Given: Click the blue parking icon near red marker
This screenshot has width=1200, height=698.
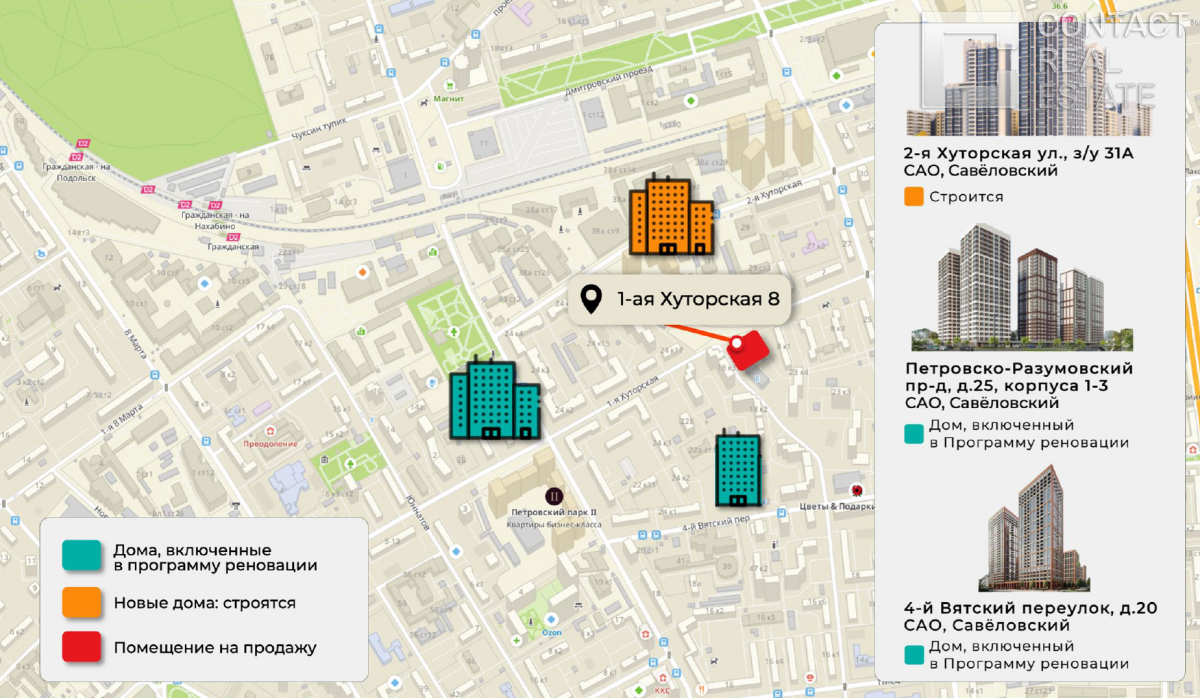Looking at the screenshot, I should [757, 379].
